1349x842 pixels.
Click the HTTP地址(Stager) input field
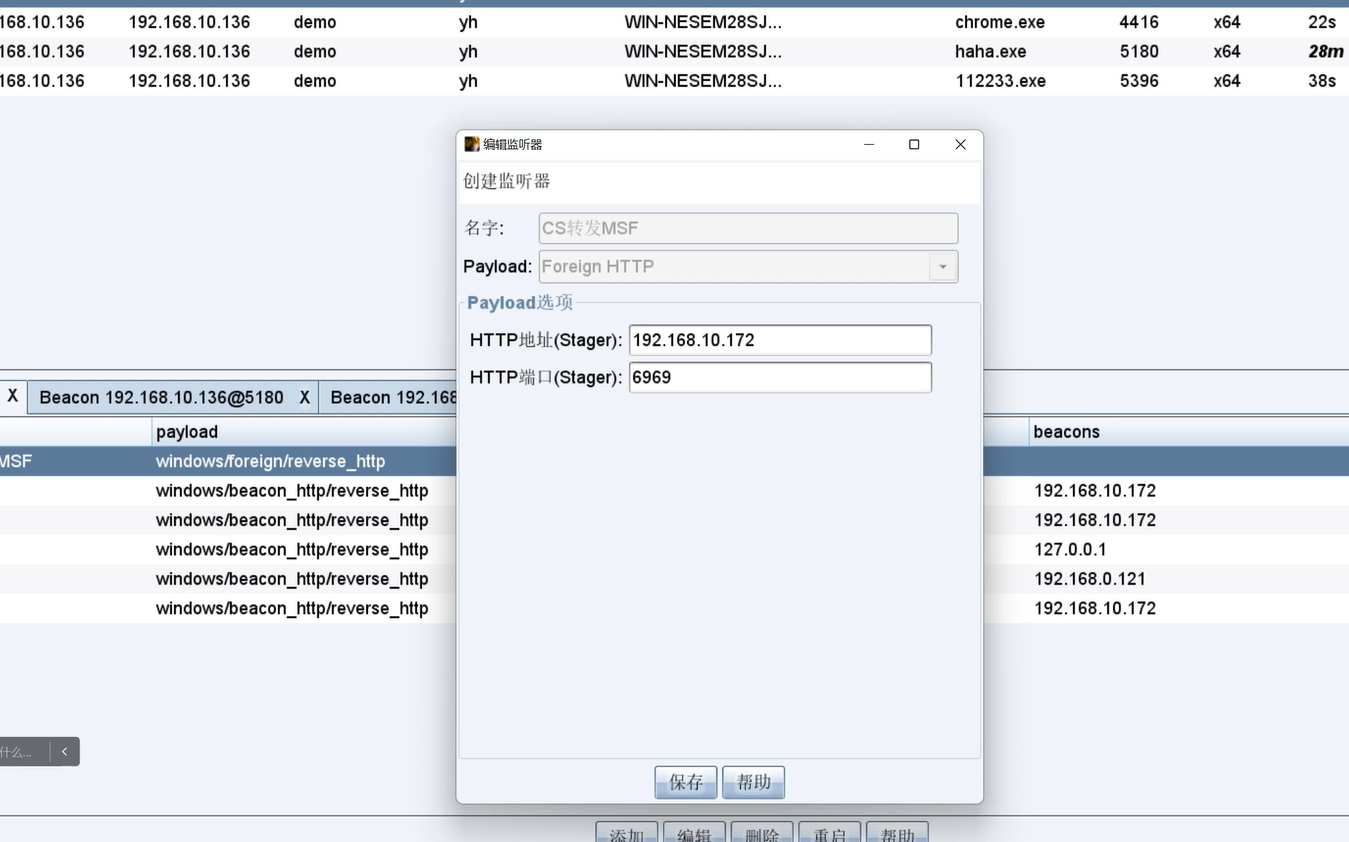(780, 340)
